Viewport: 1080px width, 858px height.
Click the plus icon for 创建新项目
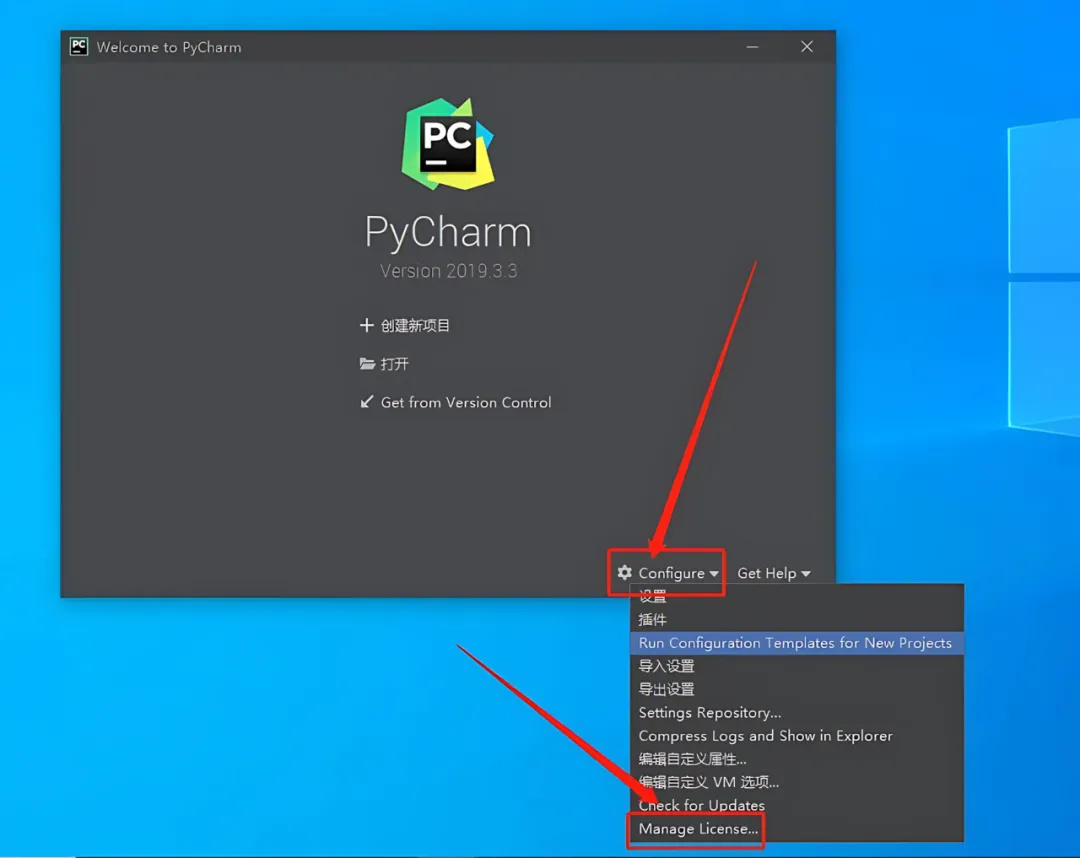click(x=366, y=325)
